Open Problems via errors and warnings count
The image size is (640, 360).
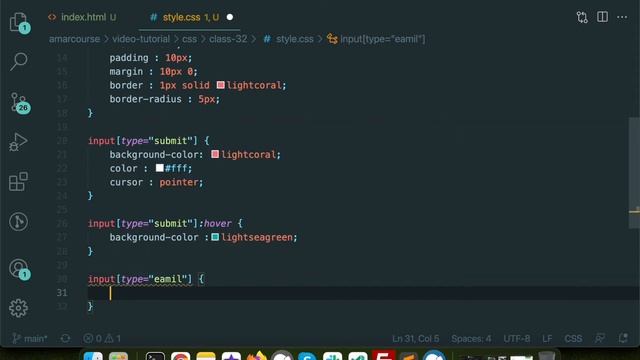coord(102,338)
